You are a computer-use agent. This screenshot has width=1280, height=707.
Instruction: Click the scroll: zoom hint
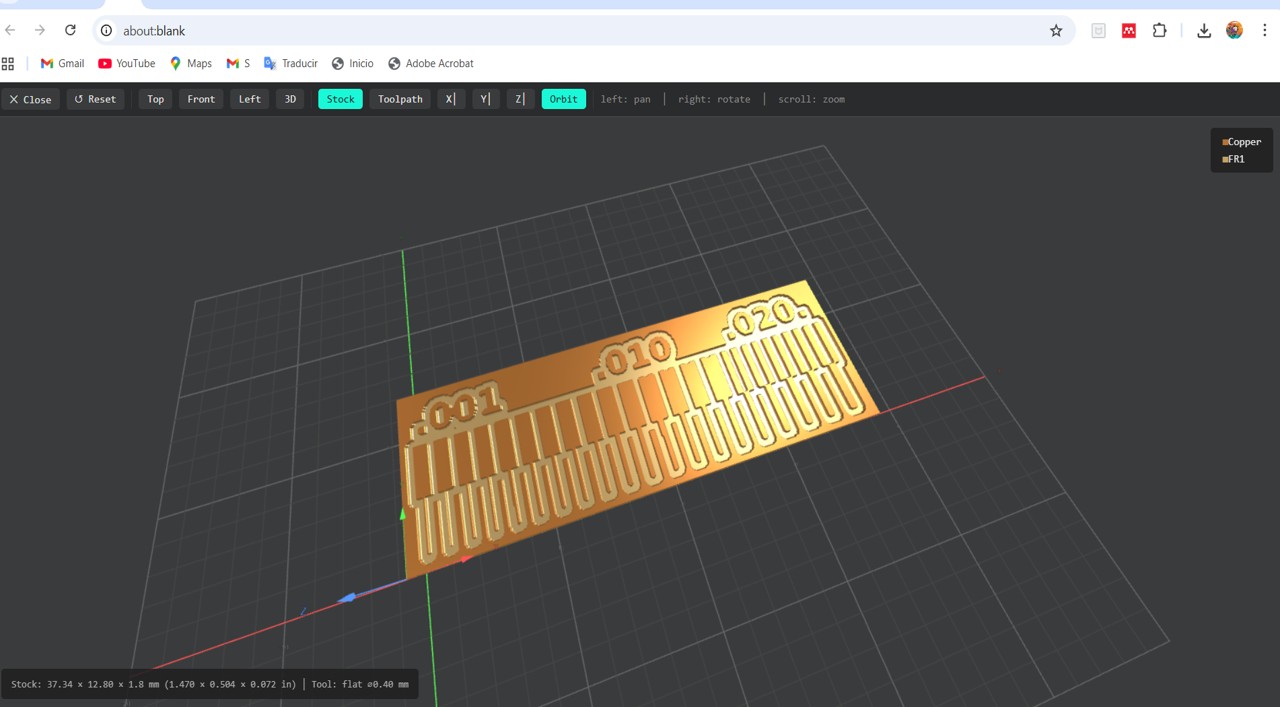coord(811,99)
